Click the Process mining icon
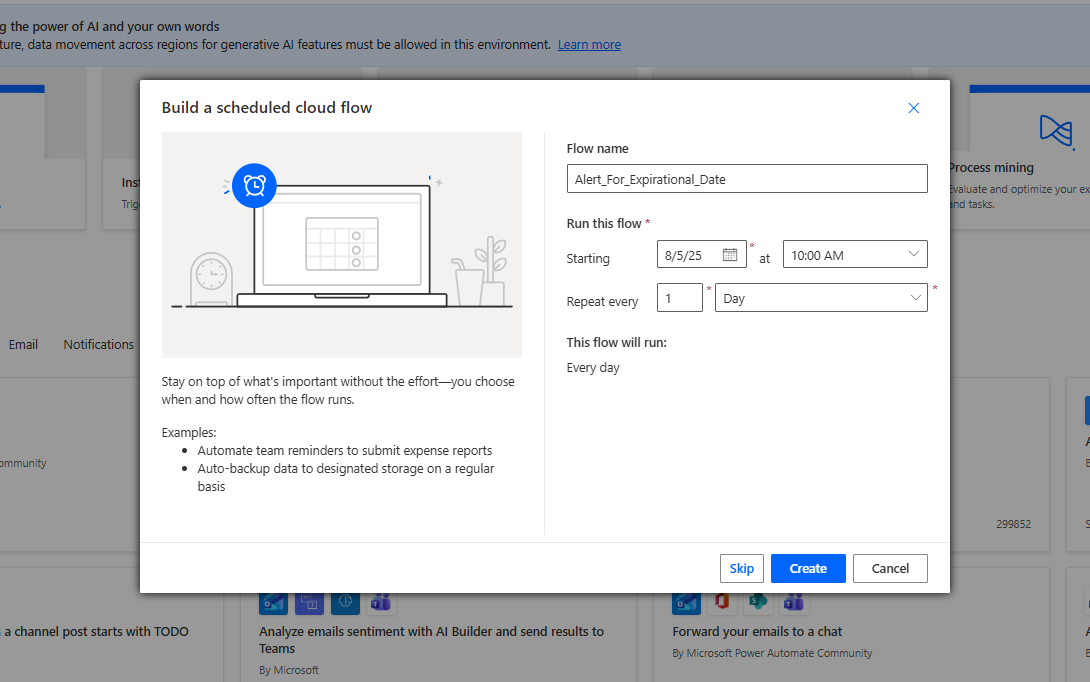1090x682 pixels. point(1055,129)
